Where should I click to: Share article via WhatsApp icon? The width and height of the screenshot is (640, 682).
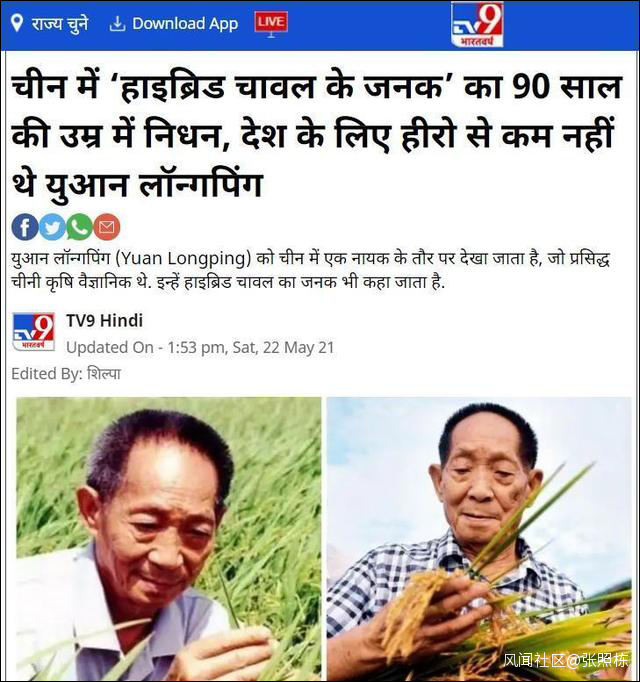79,227
